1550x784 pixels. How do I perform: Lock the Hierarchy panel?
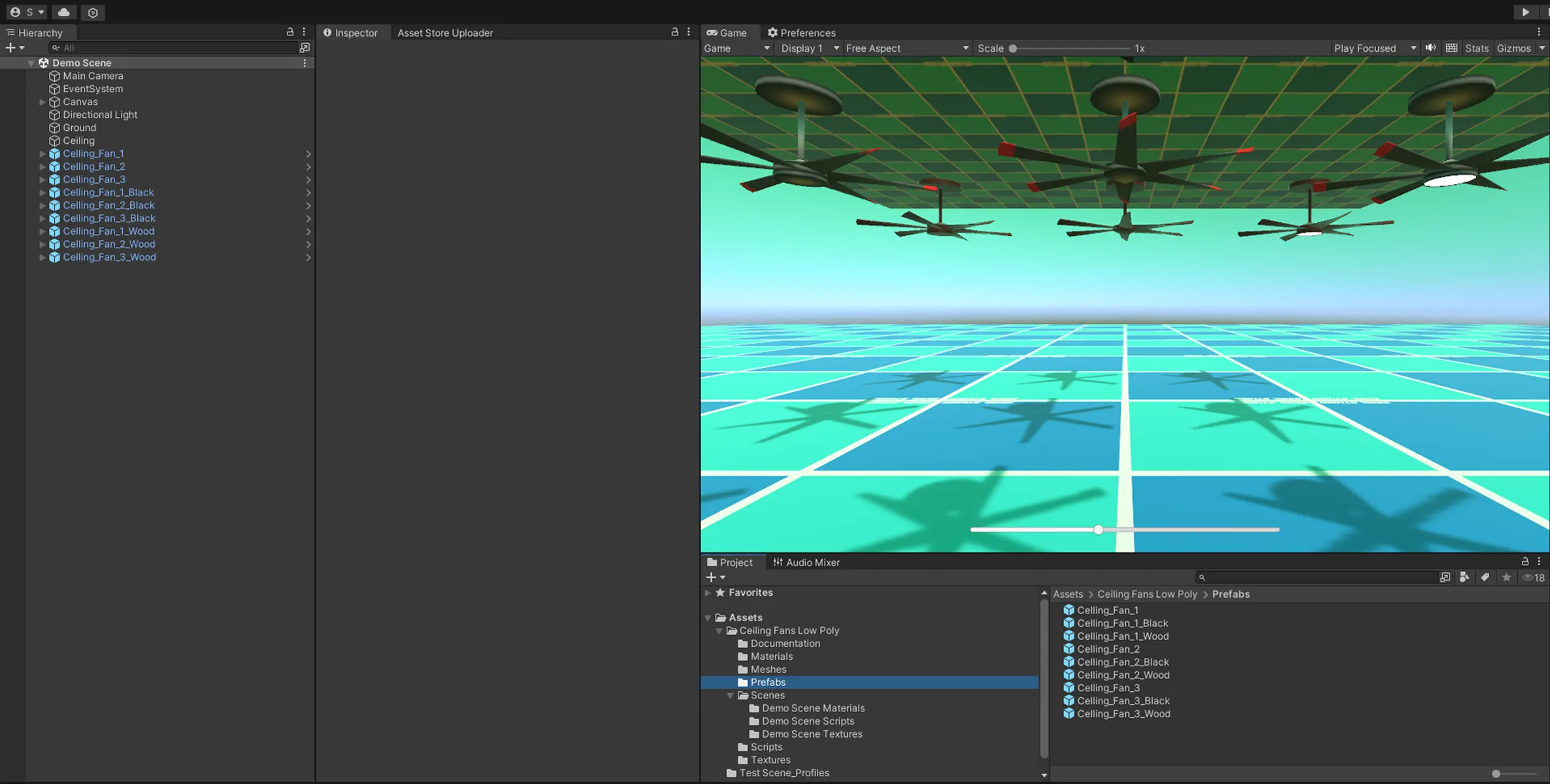point(290,32)
